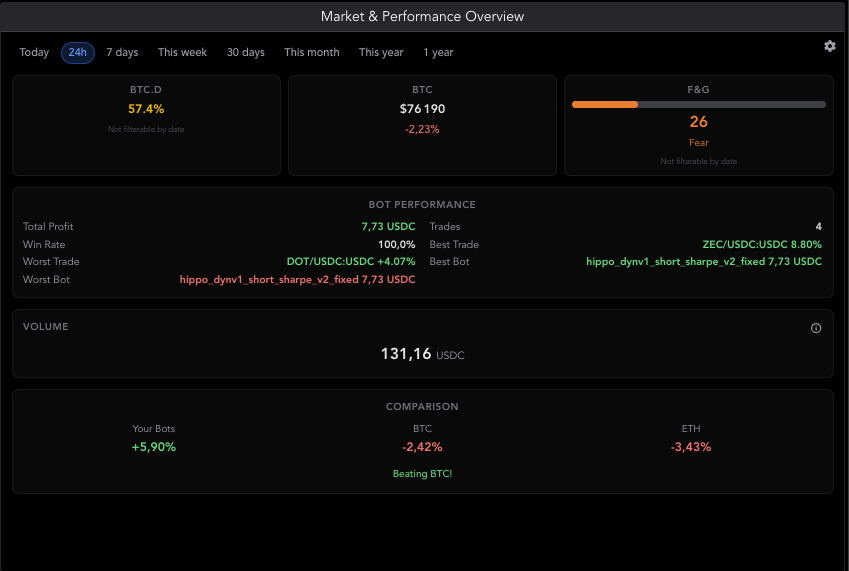Click the Best Bot hippo_dynv1 entry in green
Screen dimensions: 849x571
(x=704, y=261)
